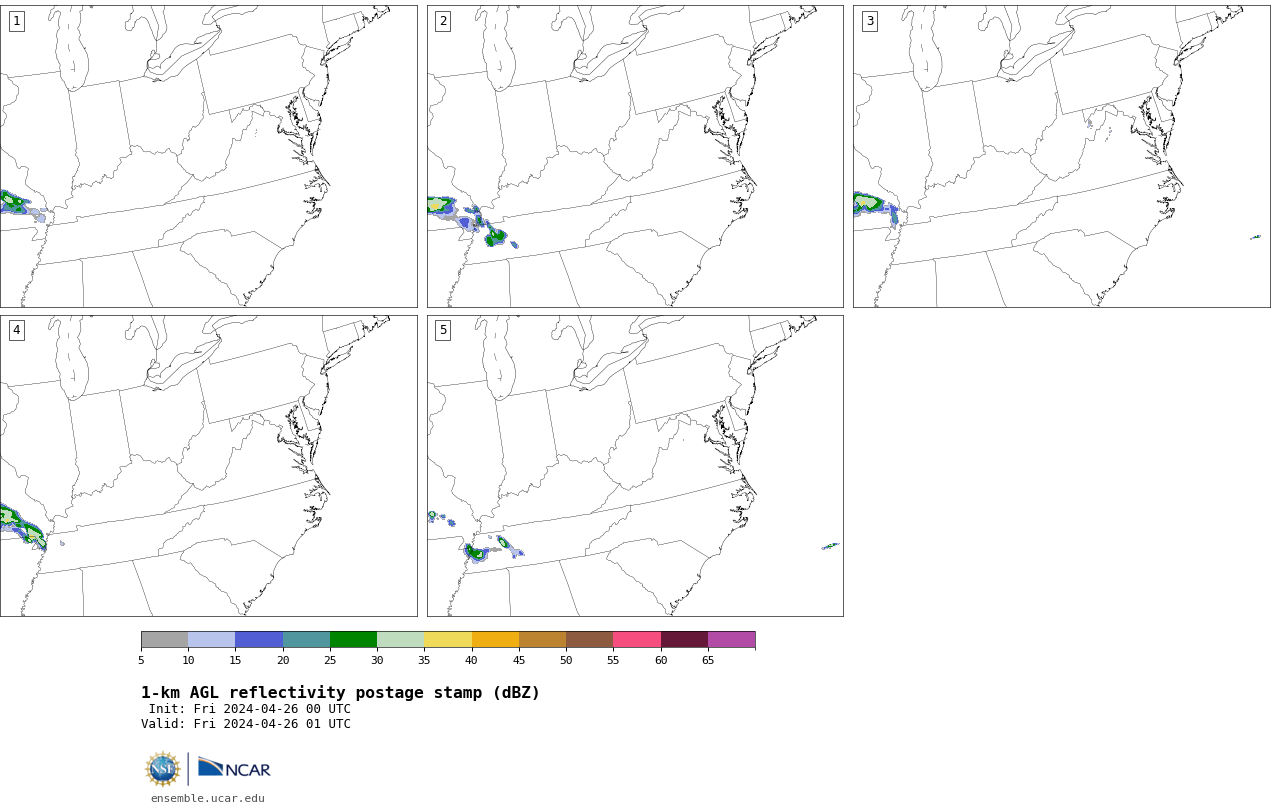Click the blue 15-20 dBZ swatch

coord(259,640)
